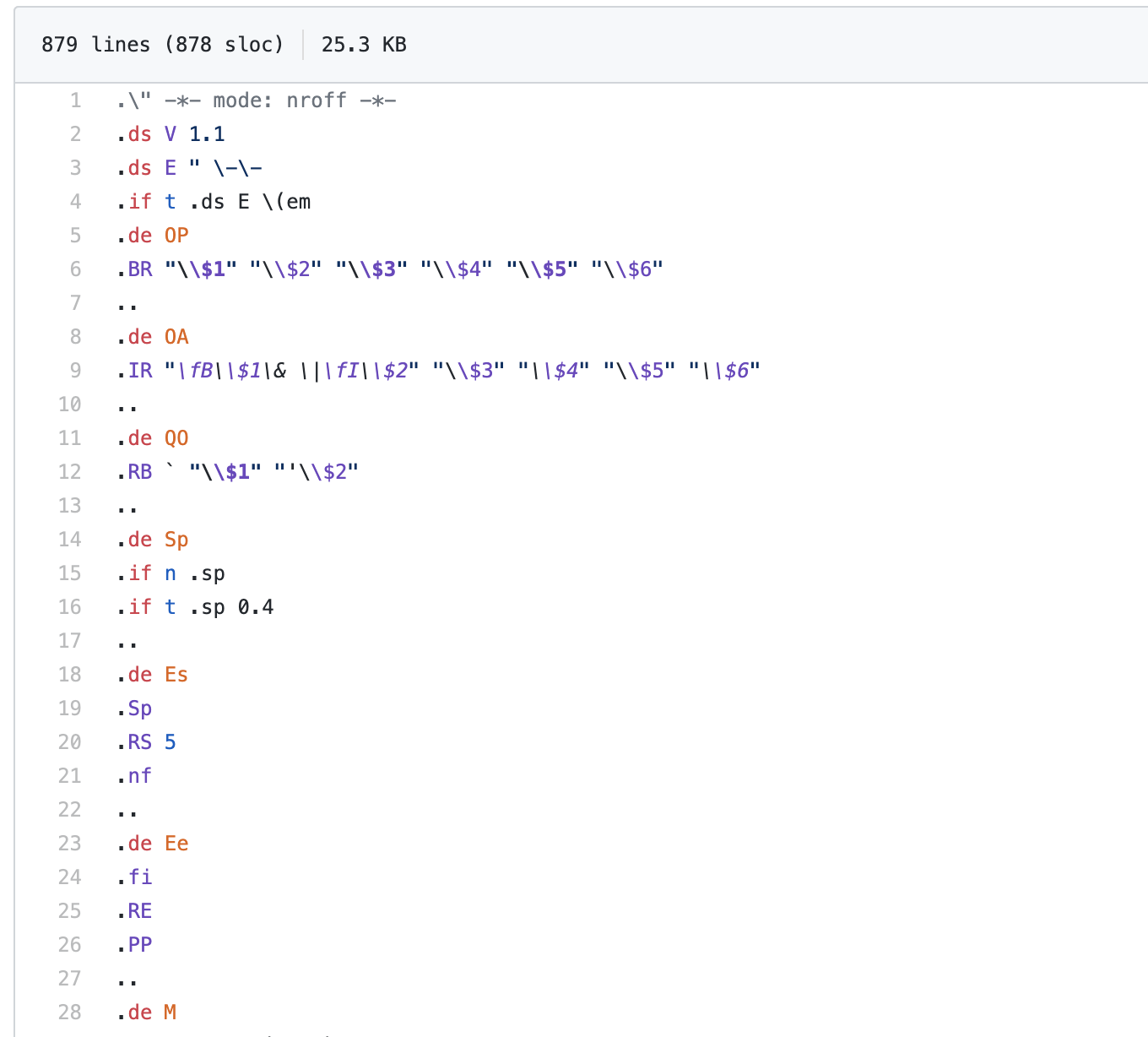The width and height of the screenshot is (1148, 1037).
Task: Click the "Ee" macro name on line 23
Action: (x=176, y=843)
